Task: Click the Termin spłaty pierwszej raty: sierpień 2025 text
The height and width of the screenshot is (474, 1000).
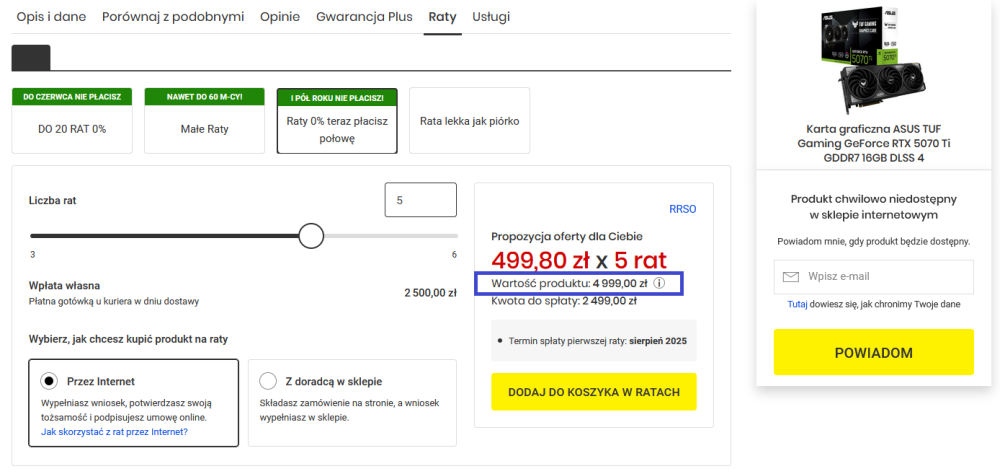Action: pyautogui.click(x=598, y=341)
